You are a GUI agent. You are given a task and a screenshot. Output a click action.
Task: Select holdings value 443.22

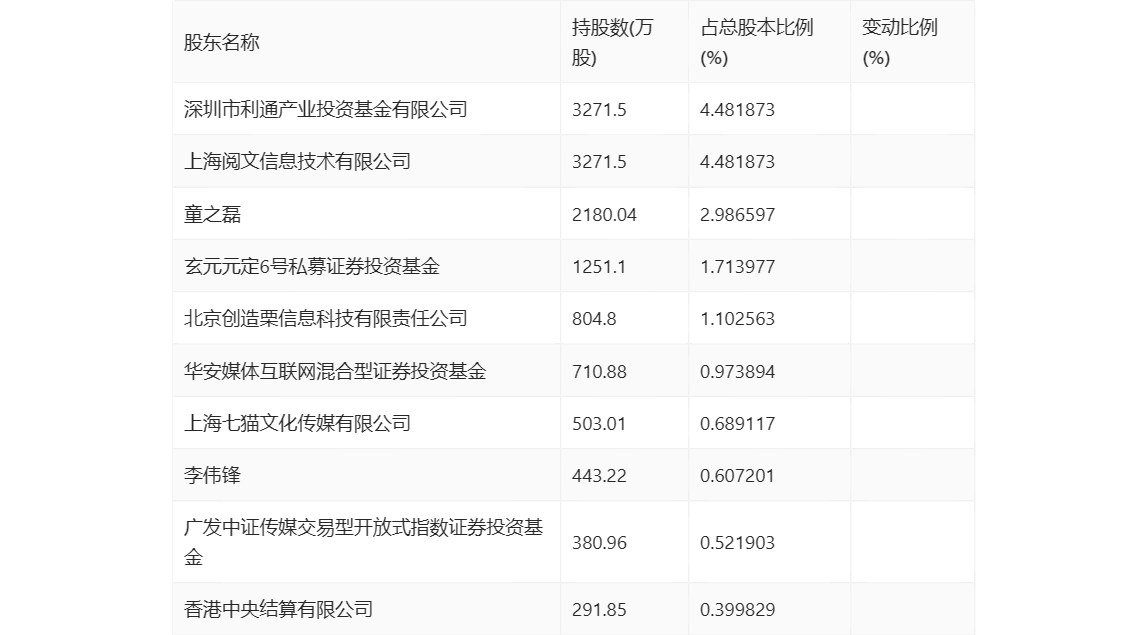(599, 475)
